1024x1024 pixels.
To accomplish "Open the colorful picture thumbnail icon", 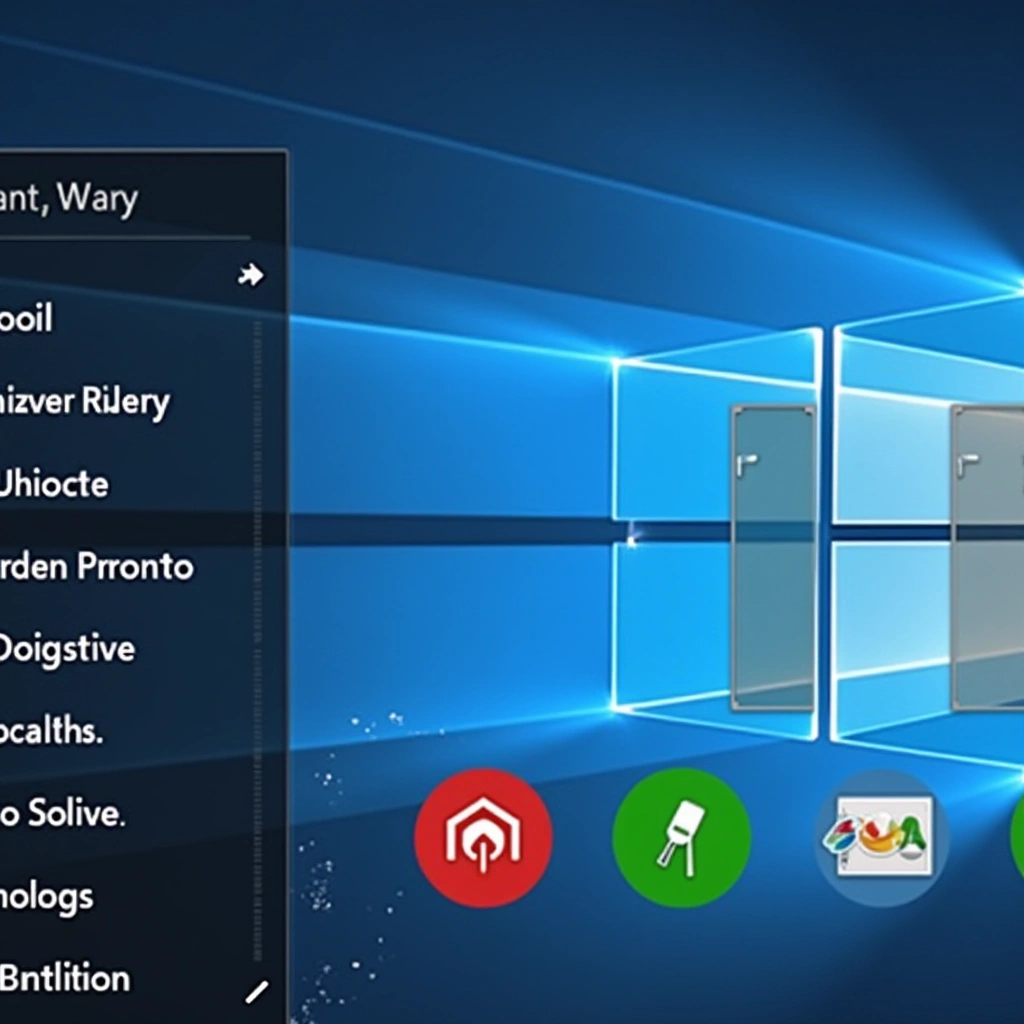I will [x=884, y=837].
